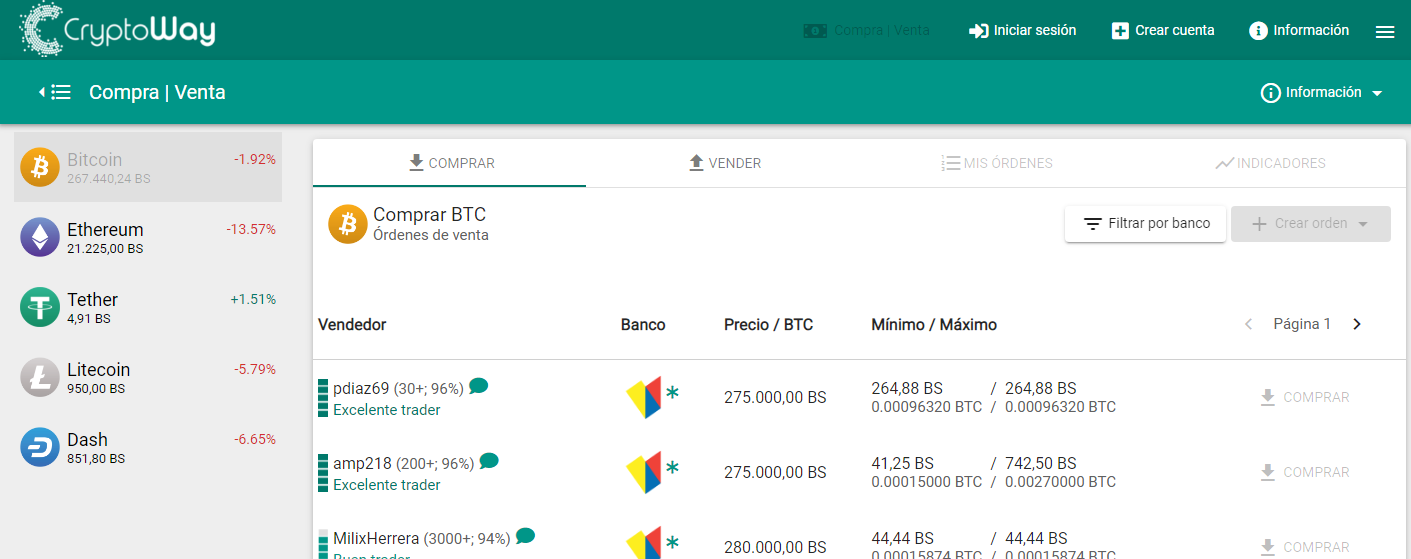This screenshot has height=559, width=1411.
Task: Click the -13.57% Ethereum change value
Action: [x=251, y=229]
